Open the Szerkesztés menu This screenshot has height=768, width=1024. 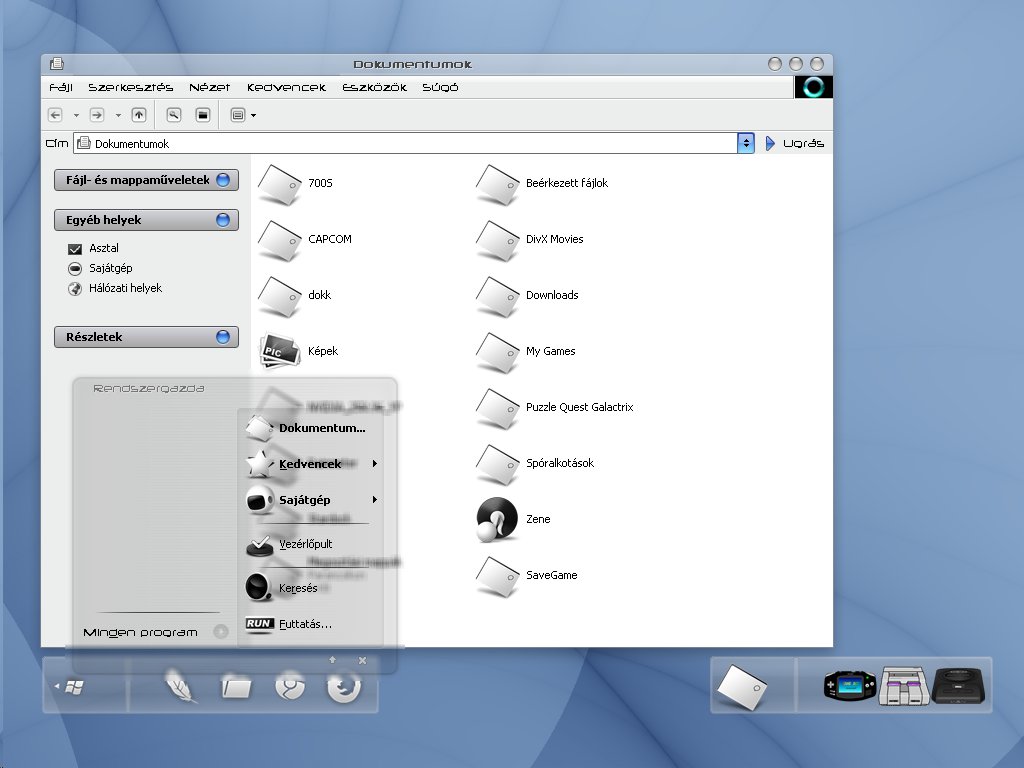[131, 88]
